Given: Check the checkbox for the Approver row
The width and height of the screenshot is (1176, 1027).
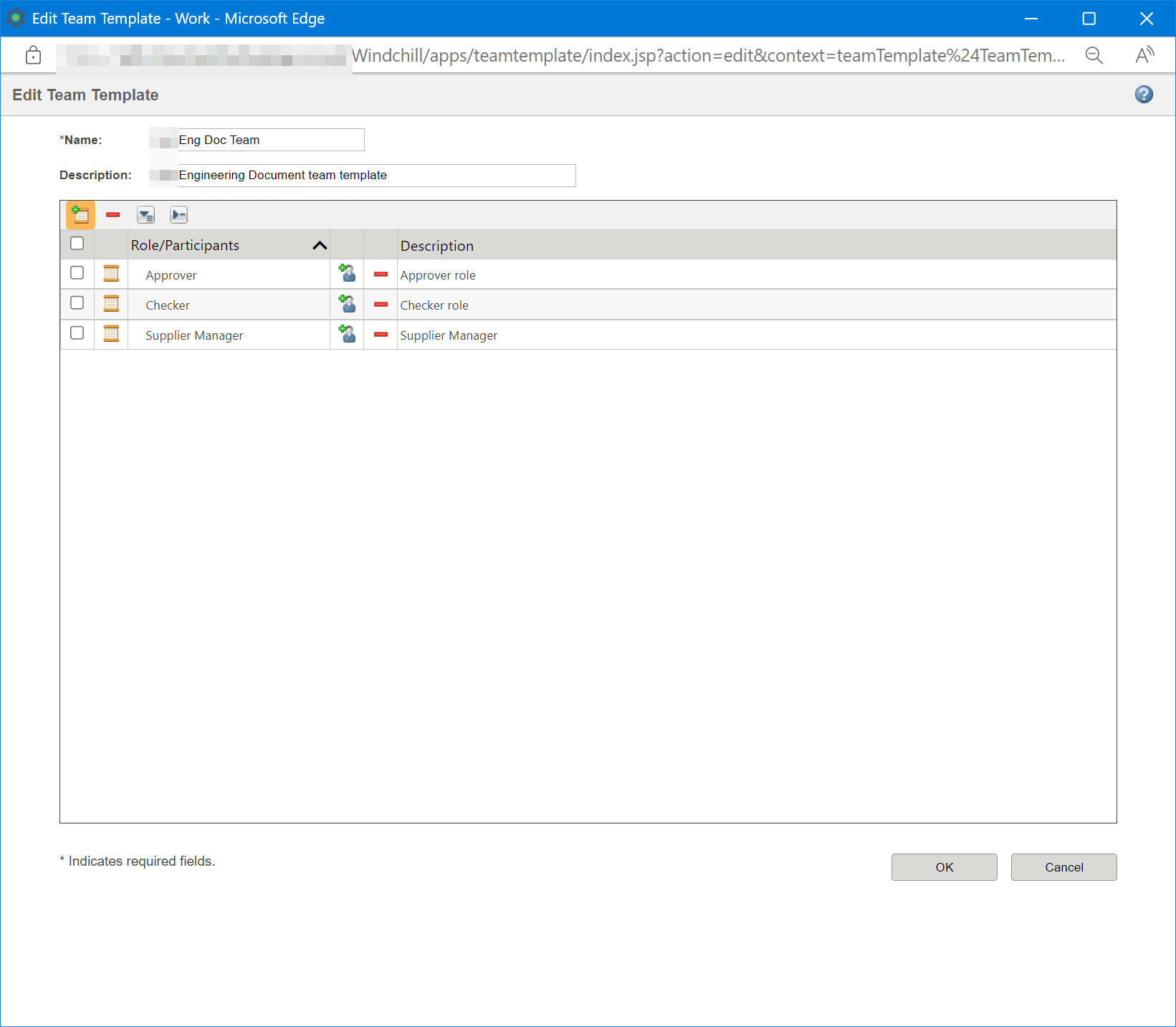Looking at the screenshot, I should [x=77, y=272].
